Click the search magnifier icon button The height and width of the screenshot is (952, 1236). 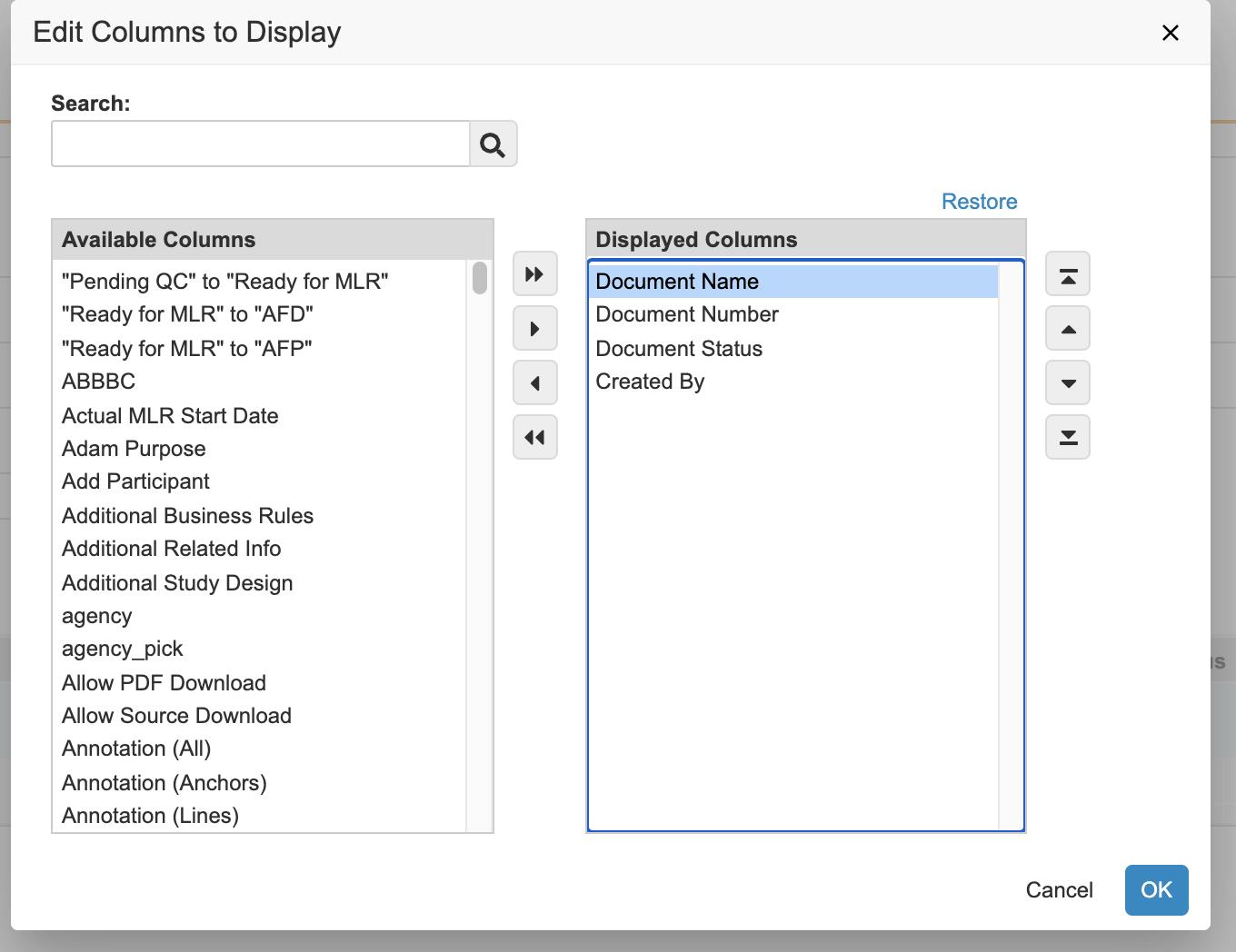click(493, 144)
